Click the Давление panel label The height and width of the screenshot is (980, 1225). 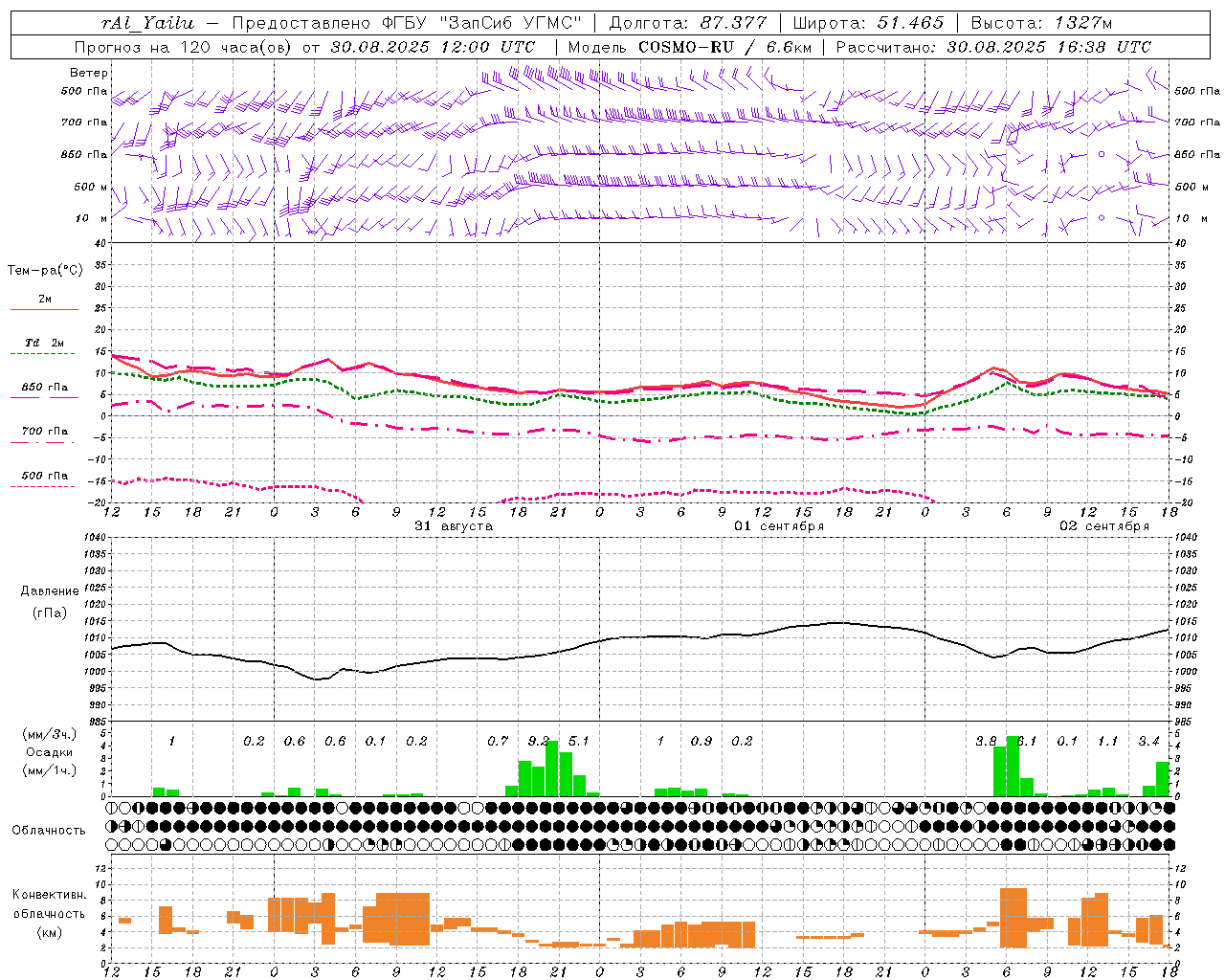point(50,591)
